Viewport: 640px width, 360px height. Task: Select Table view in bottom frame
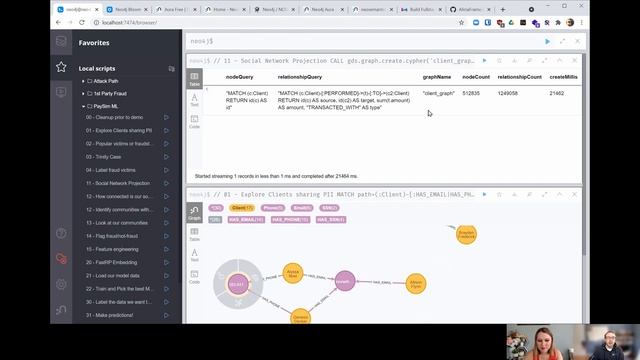[x=194, y=234]
